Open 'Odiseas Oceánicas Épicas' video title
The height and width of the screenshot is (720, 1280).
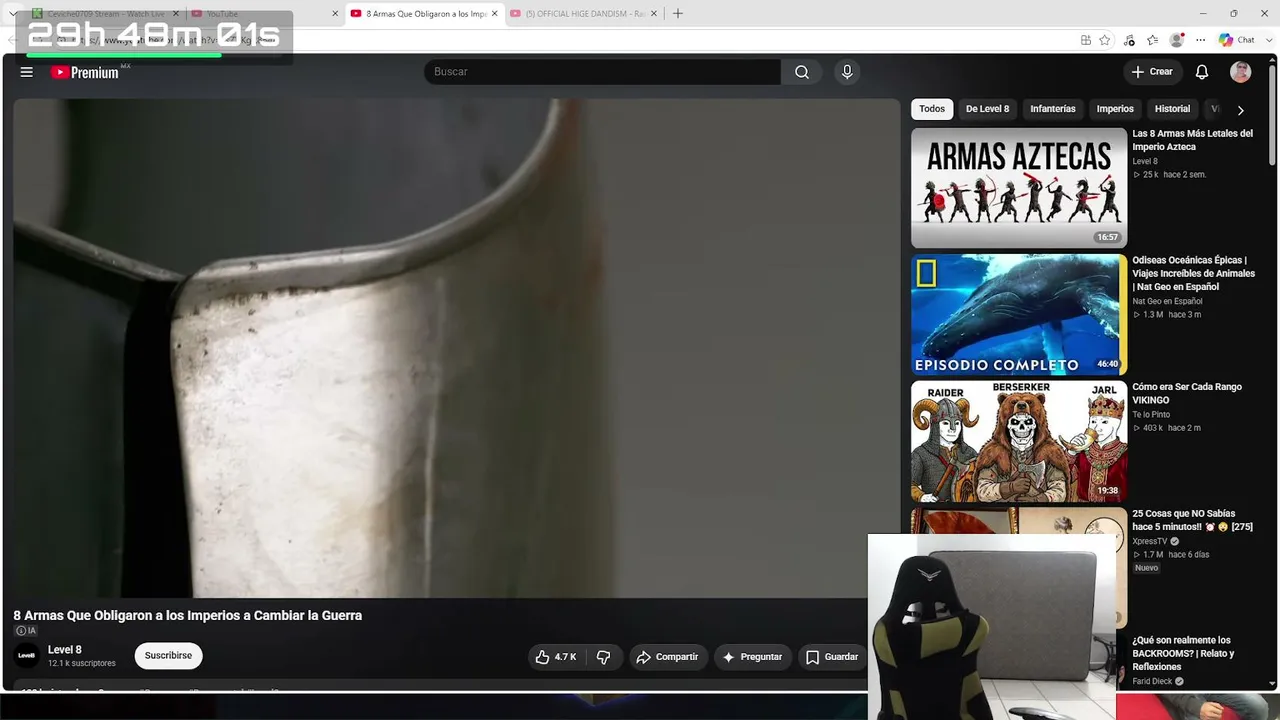tap(1193, 273)
